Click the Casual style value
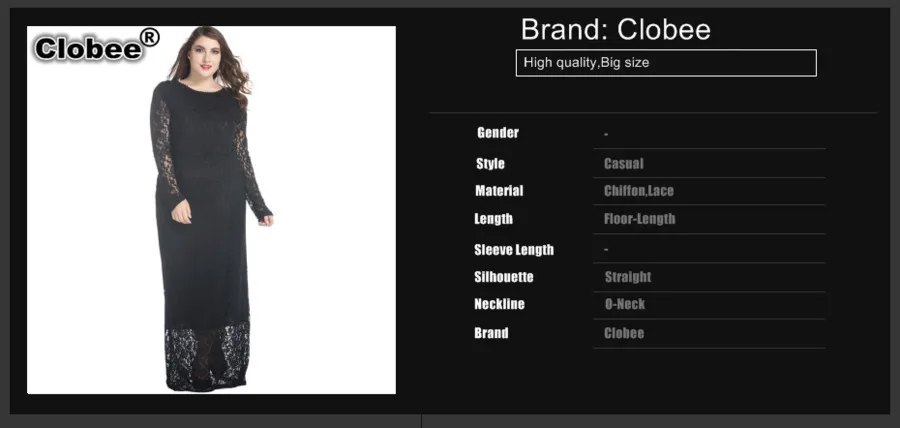This screenshot has width=900, height=428. point(623,164)
